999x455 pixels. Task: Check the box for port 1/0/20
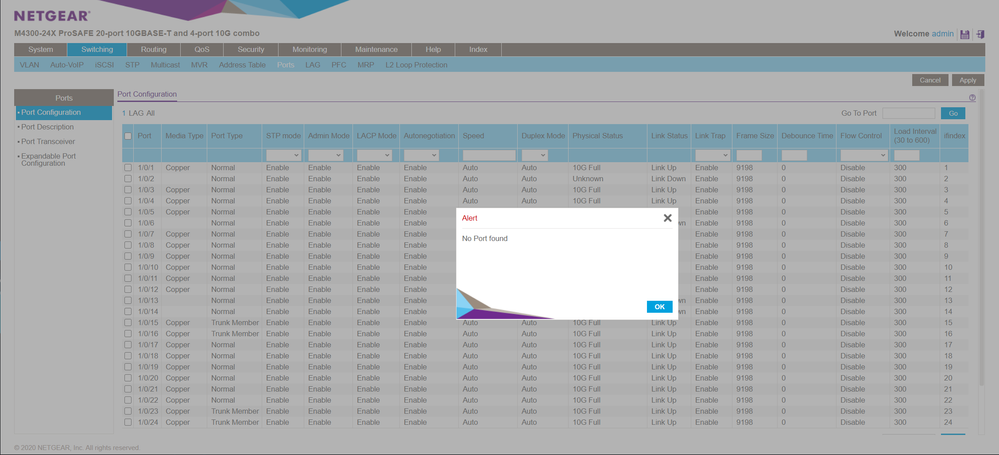click(x=128, y=378)
